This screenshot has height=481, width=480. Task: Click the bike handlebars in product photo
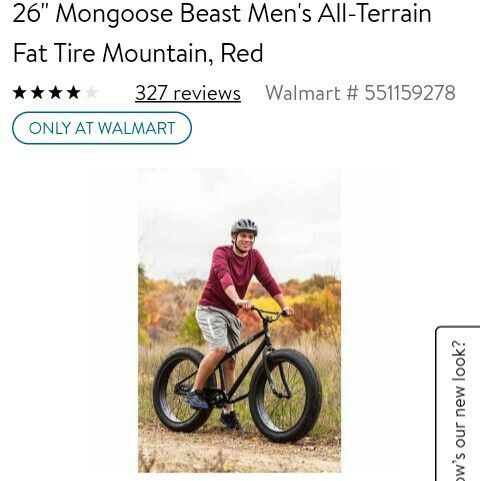click(x=268, y=312)
